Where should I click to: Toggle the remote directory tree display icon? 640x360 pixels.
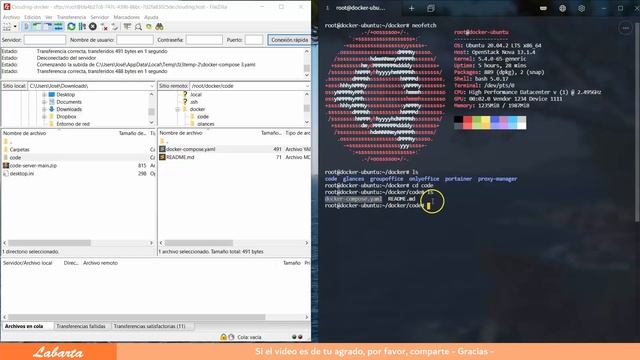pos(48,27)
